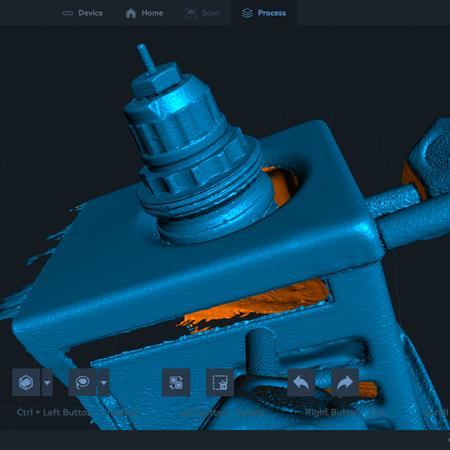This screenshot has height=450, width=450.
Task: Open the Home tab
Action: [x=144, y=13]
